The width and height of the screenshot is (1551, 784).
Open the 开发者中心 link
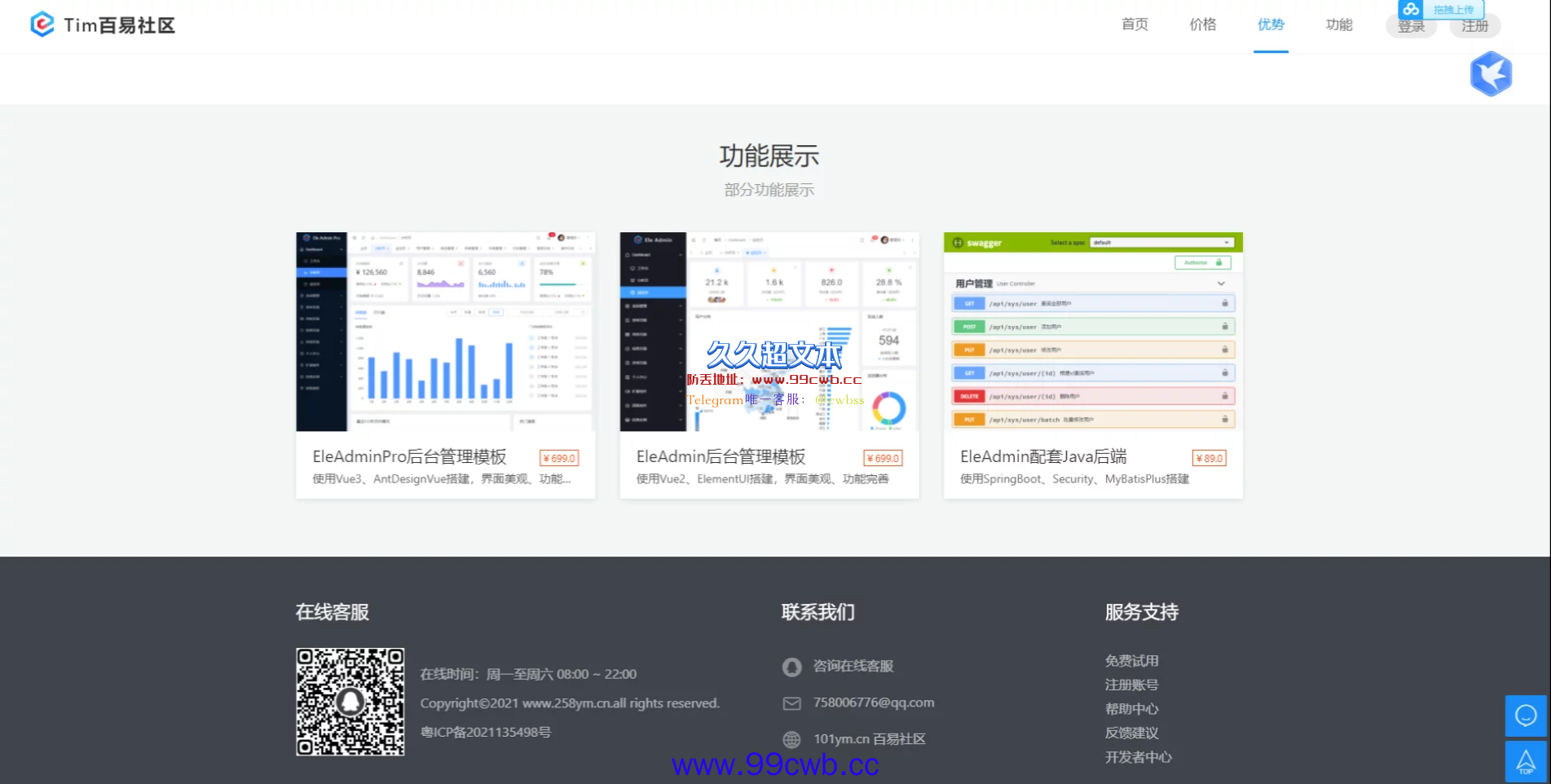1139,757
